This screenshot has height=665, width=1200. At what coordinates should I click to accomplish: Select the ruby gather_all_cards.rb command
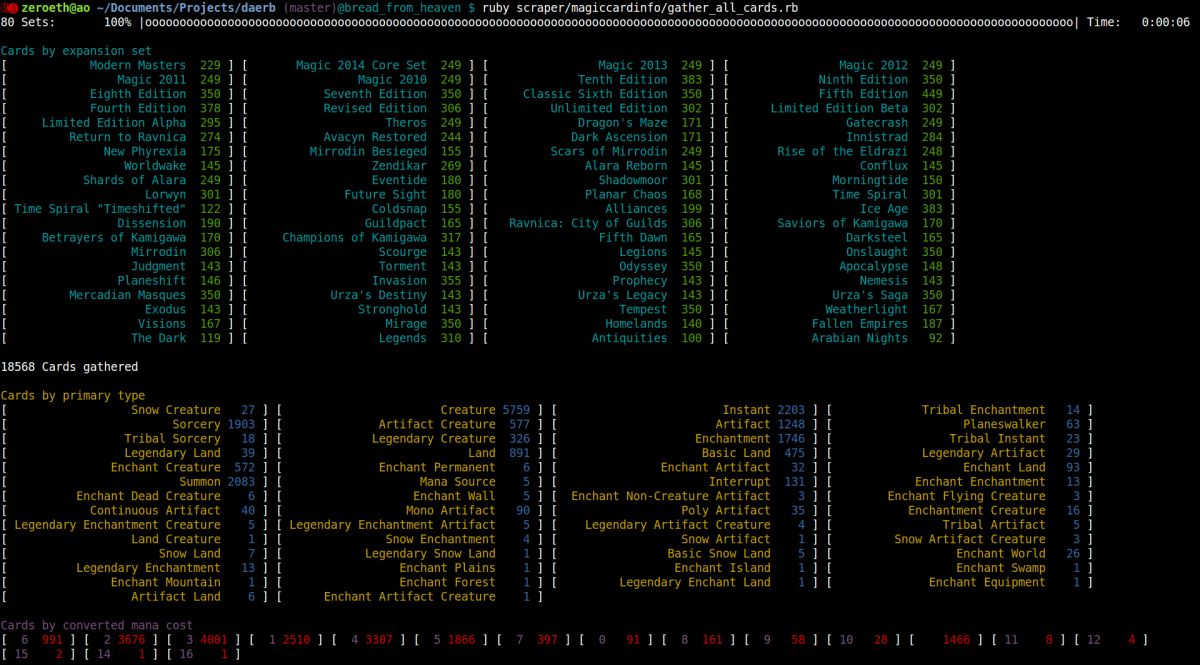(640, 8)
